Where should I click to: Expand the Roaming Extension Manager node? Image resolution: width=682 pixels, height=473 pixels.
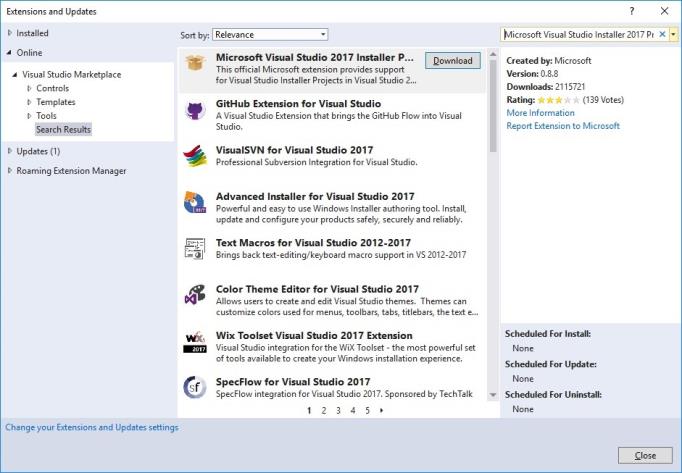10,171
